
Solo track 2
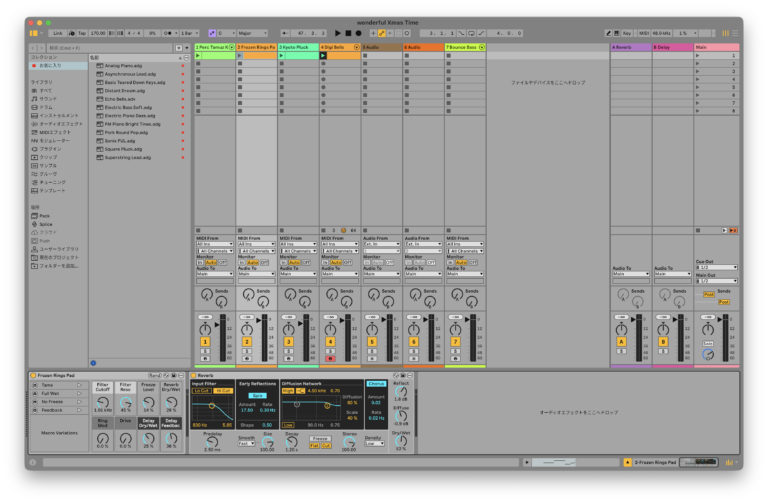(x=247, y=351)
